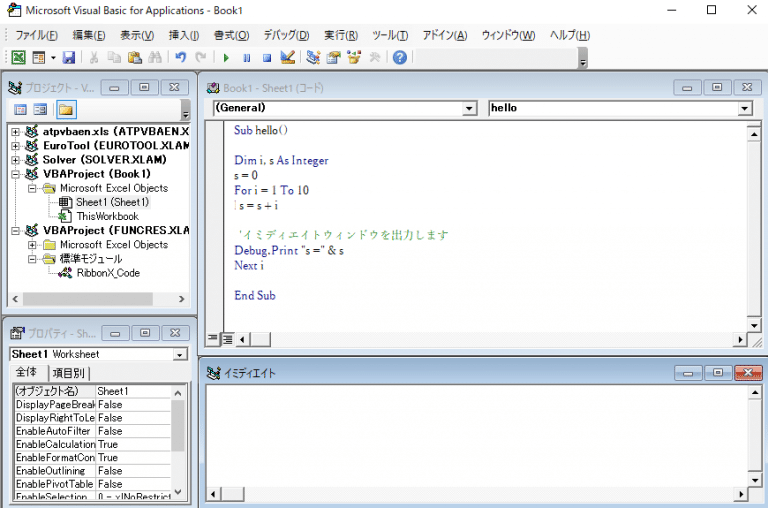Save Book1 with the floppy disk icon
This screenshot has height=508, width=768.
(69, 57)
